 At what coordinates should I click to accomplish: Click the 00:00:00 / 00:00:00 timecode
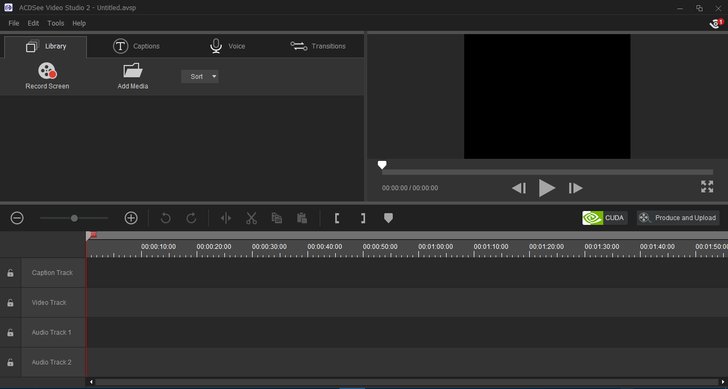pyautogui.click(x=410, y=188)
